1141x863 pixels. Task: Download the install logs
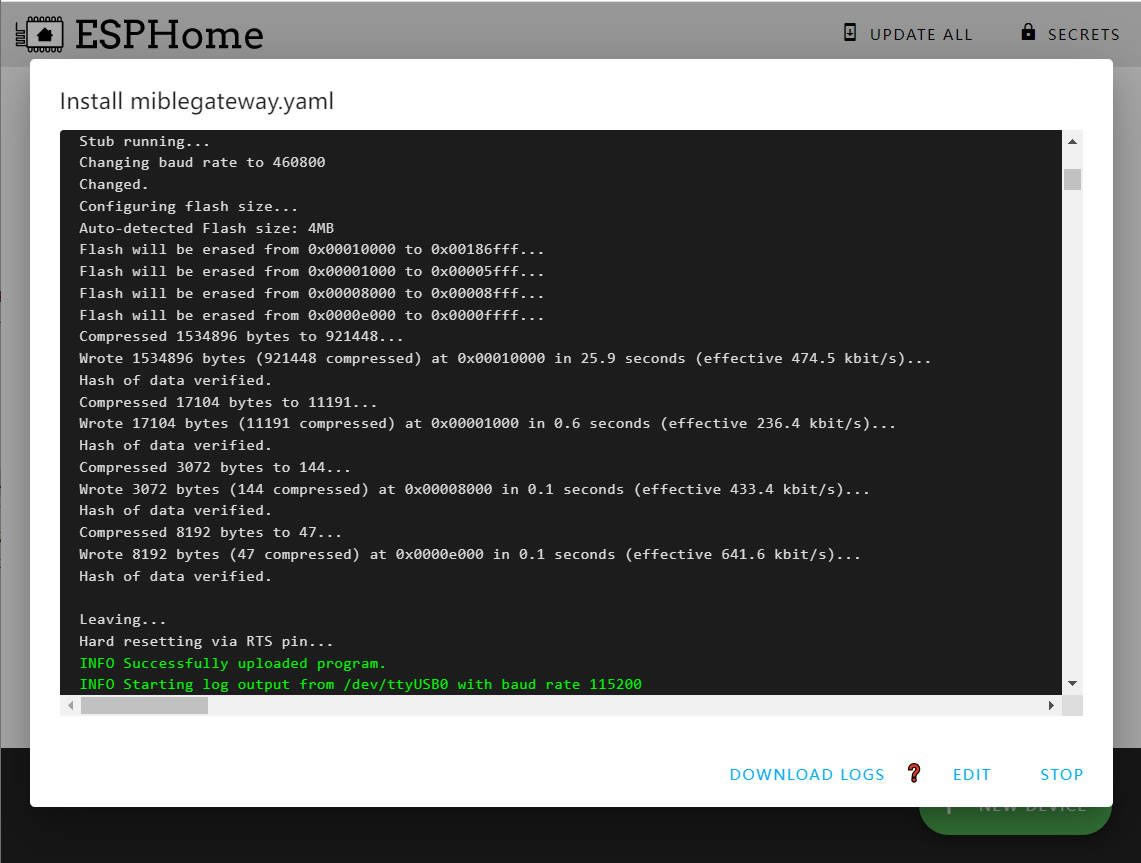click(806, 774)
